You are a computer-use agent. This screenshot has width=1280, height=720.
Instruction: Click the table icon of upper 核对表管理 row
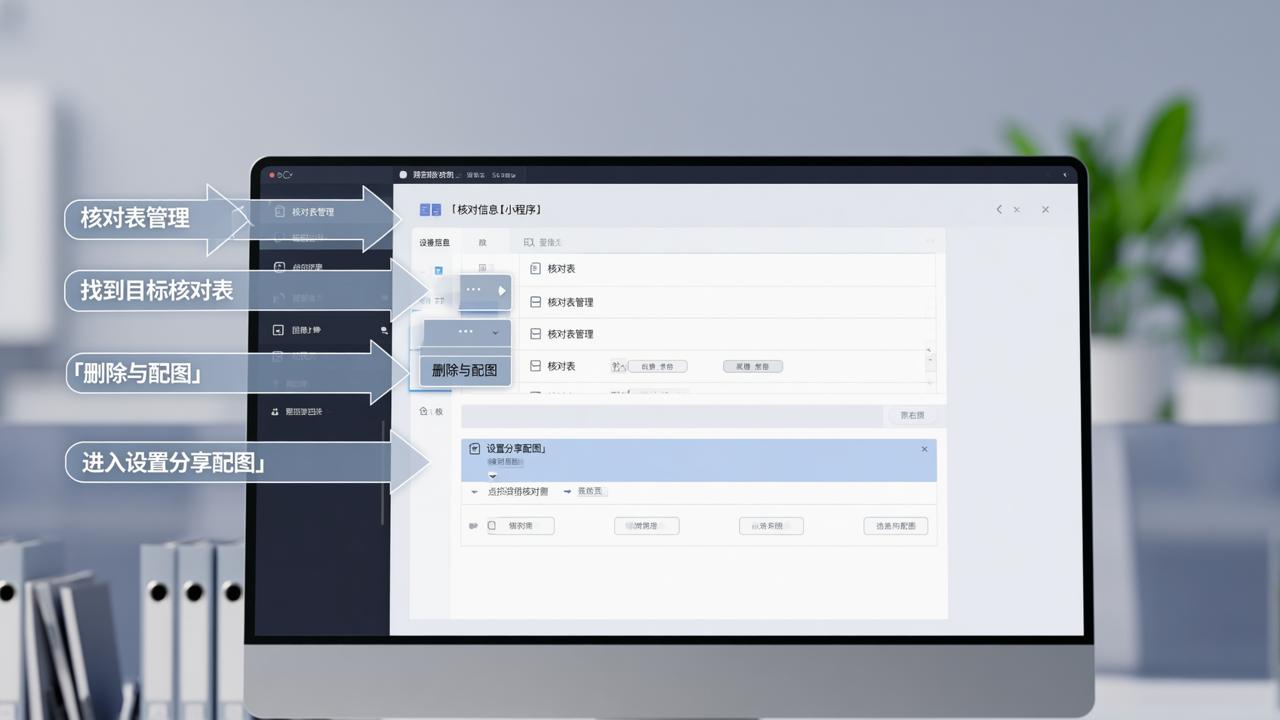[535, 302]
